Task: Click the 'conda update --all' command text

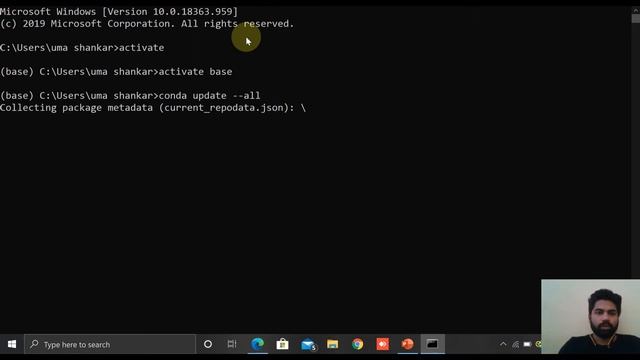Action: coord(209,96)
